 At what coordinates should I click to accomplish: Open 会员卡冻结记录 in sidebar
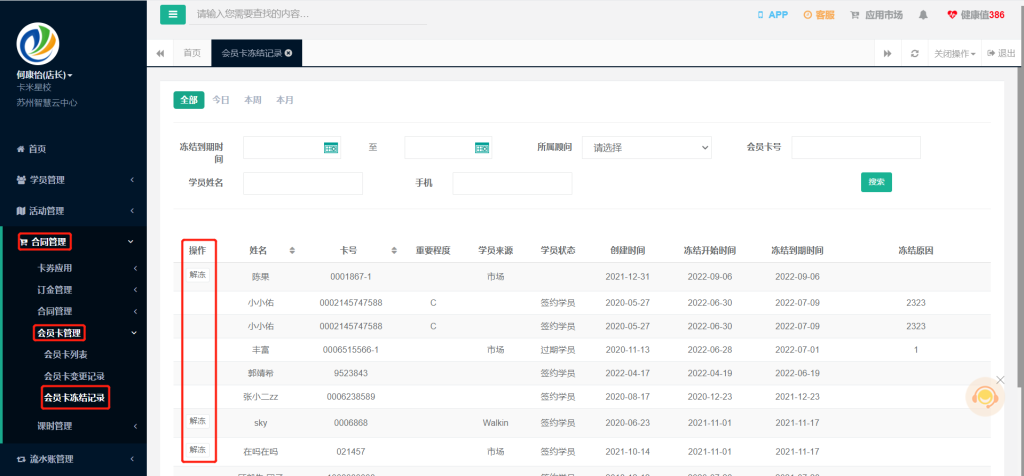click(74, 397)
